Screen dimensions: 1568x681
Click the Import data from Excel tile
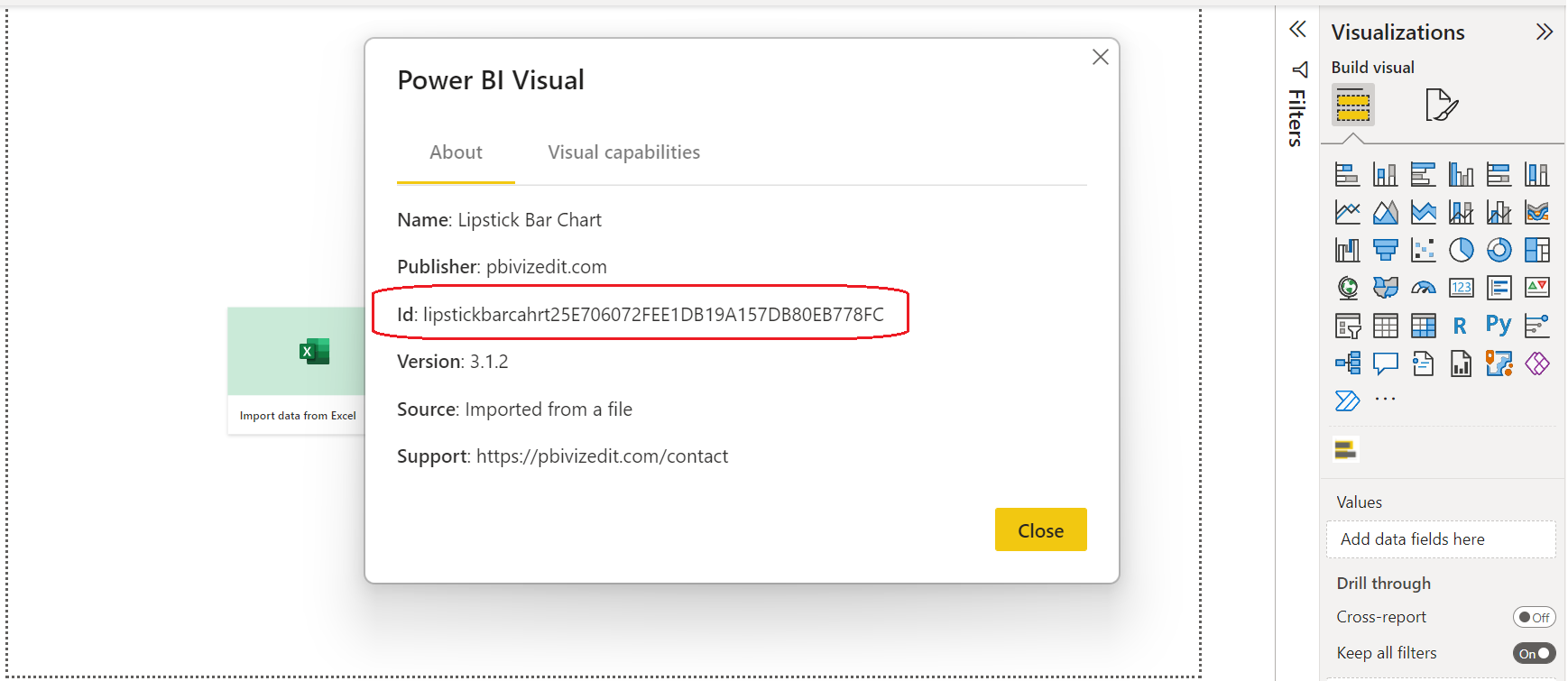(296, 371)
